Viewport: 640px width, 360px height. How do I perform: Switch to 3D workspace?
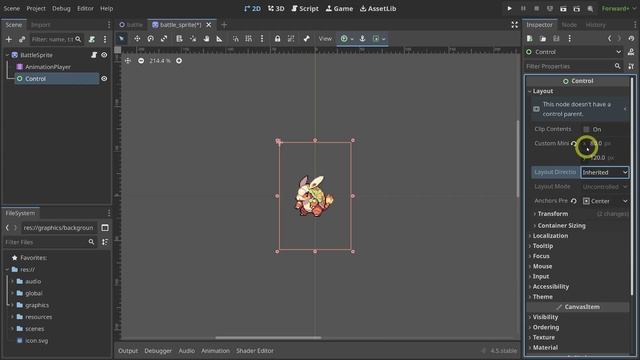click(276, 8)
